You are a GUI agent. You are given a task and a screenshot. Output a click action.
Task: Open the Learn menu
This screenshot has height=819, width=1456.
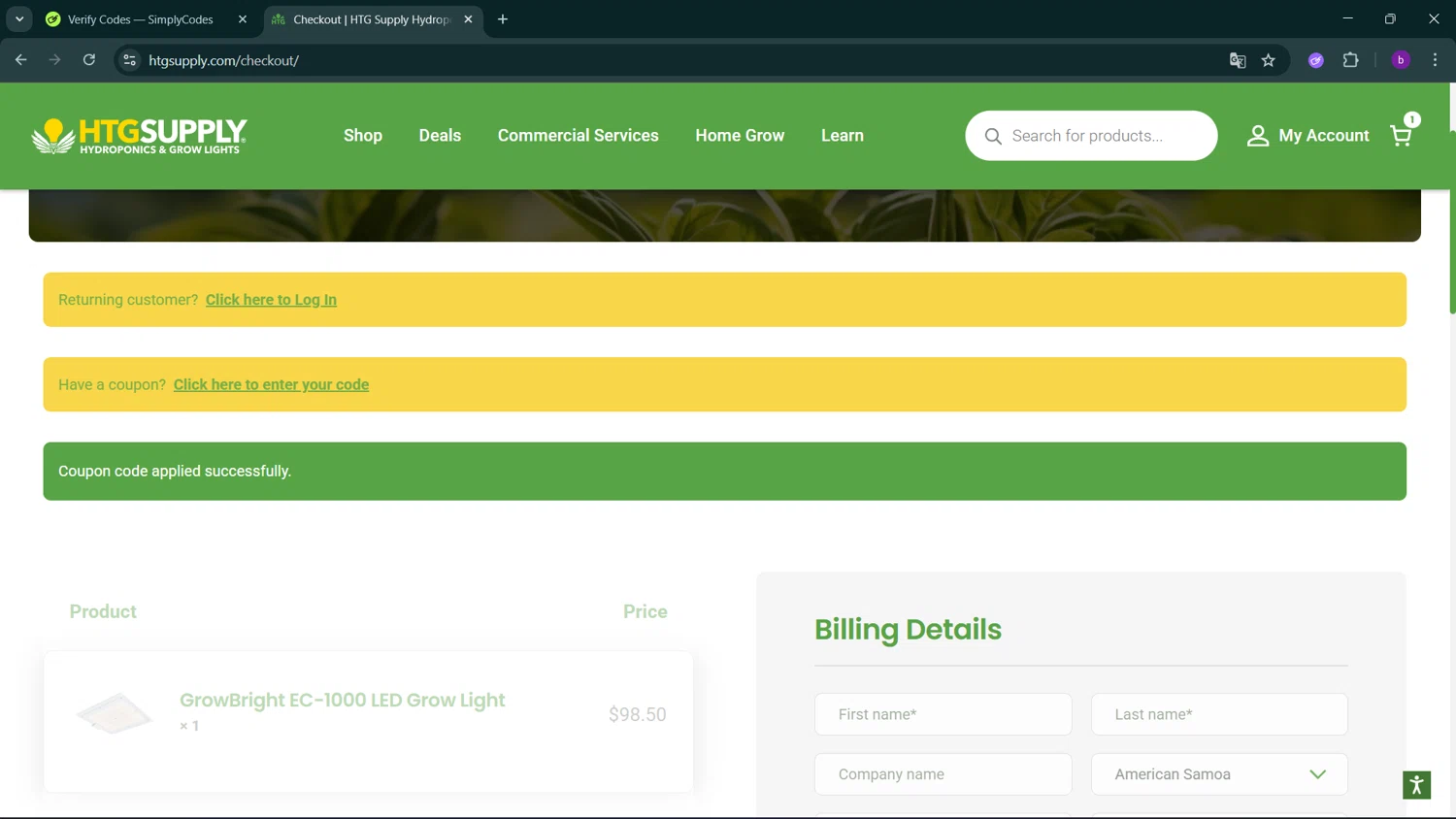pyautogui.click(x=843, y=136)
